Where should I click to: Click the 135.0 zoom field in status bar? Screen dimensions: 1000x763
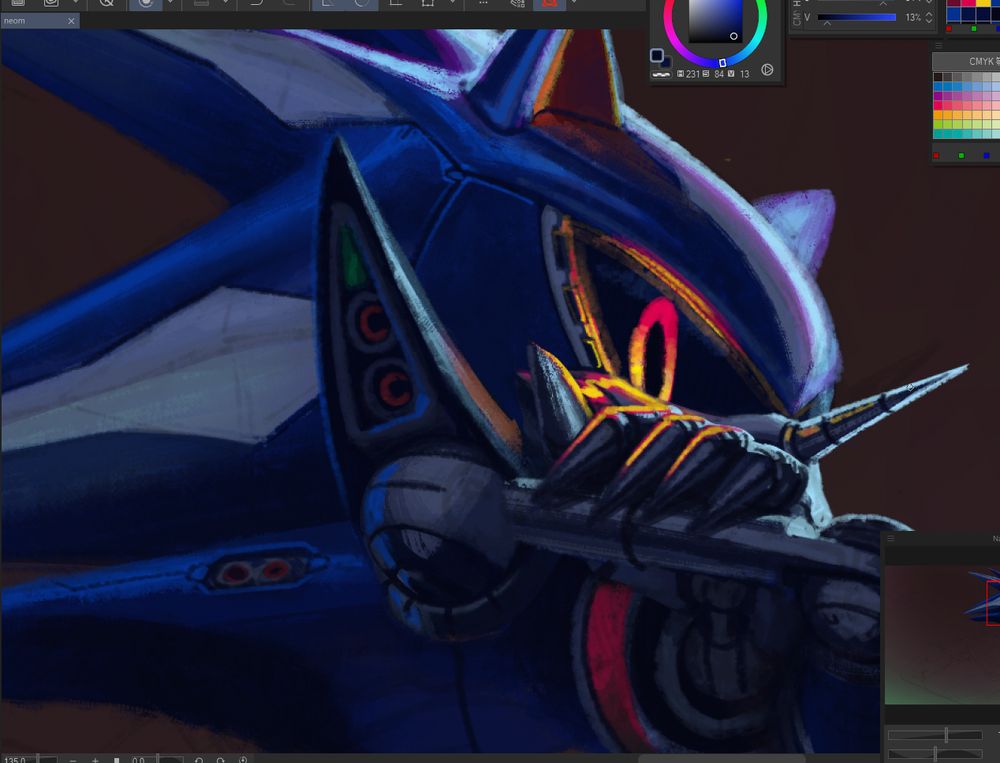click(15, 758)
